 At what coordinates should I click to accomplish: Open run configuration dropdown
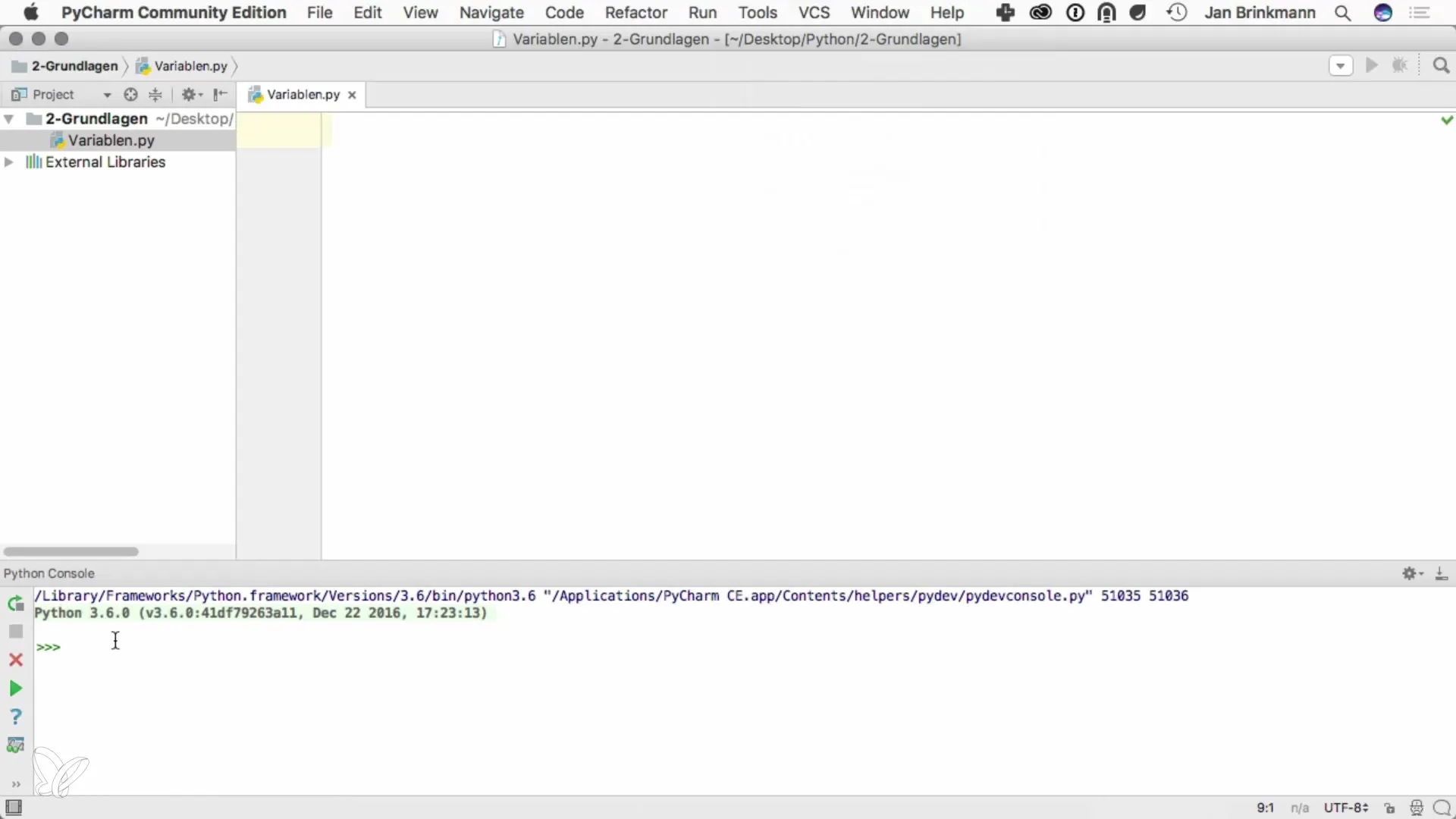click(1341, 66)
